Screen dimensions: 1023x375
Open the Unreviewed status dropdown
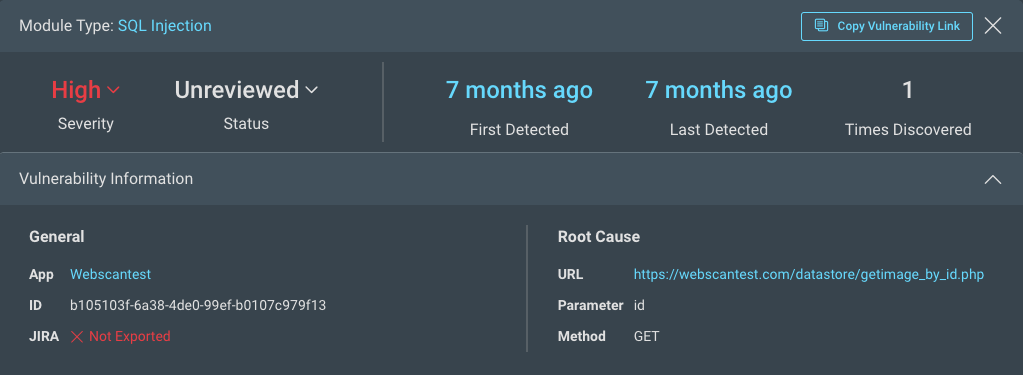click(245, 90)
